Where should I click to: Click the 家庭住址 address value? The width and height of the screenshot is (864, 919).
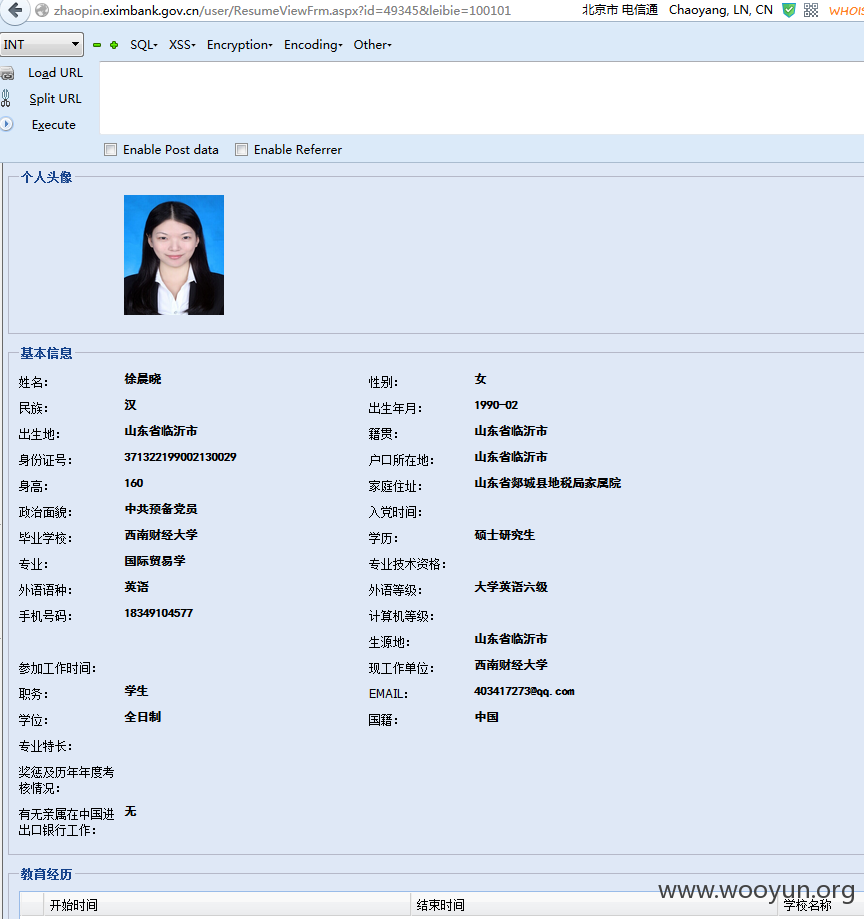pos(547,483)
